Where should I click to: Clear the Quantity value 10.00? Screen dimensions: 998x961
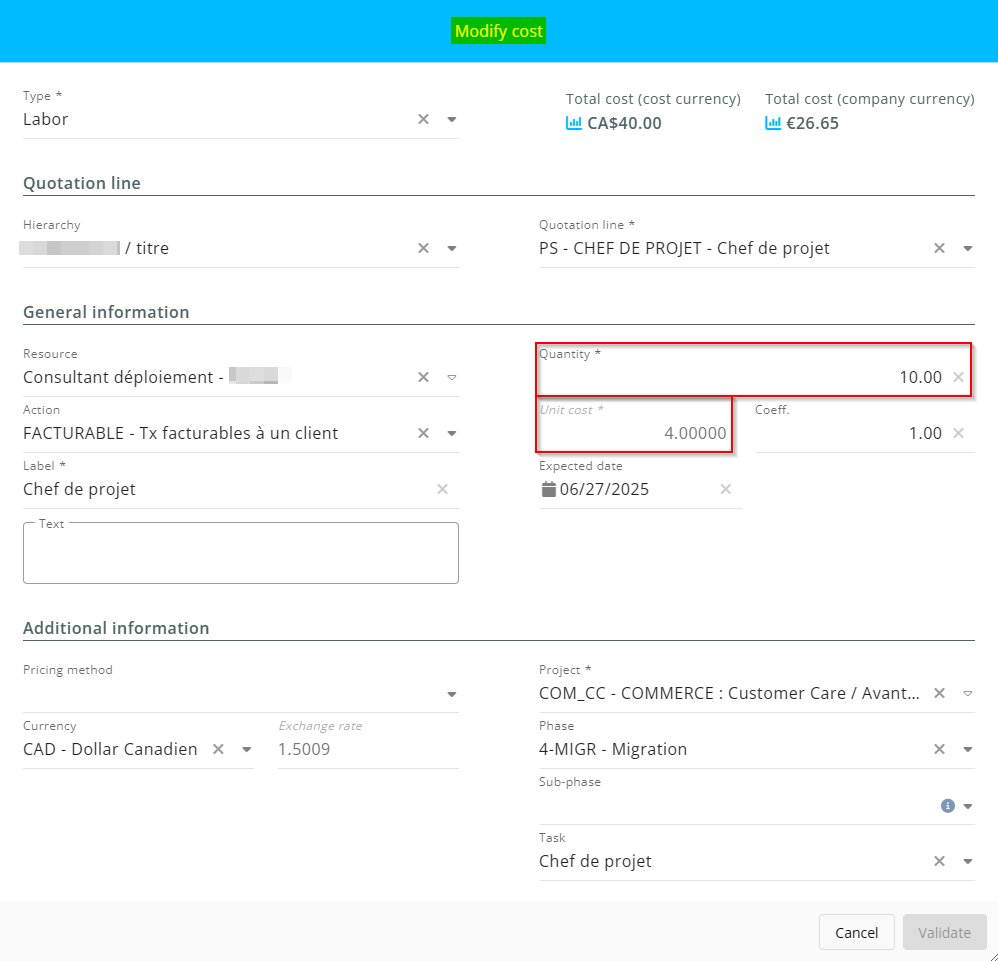958,377
